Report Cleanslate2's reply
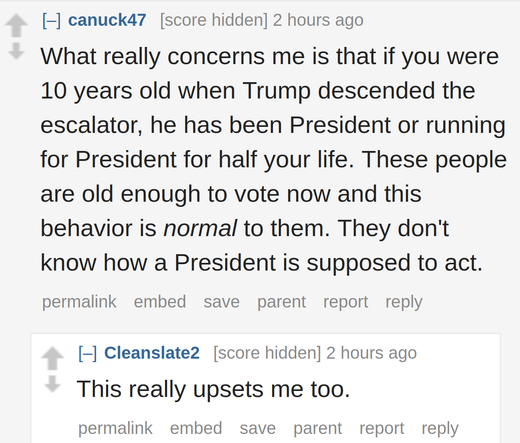The height and width of the screenshot is (443, 520). (382, 429)
